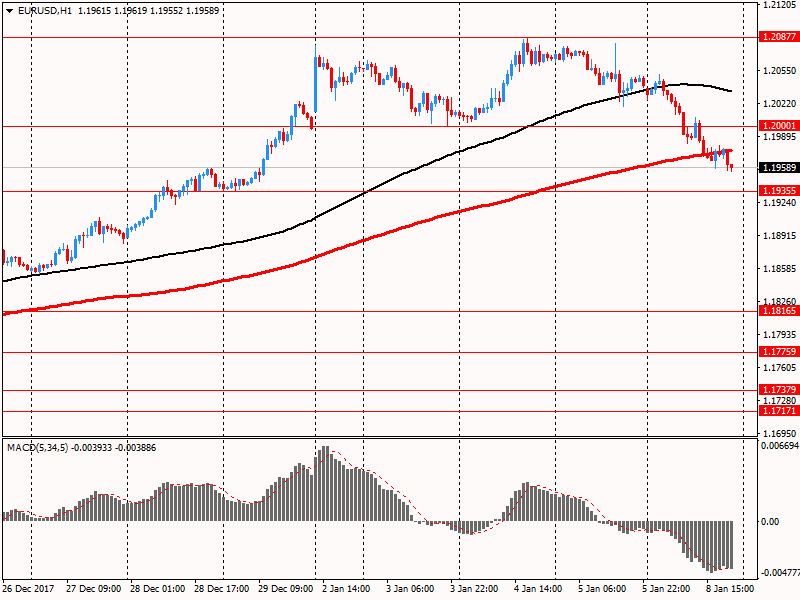800x600 pixels.
Task: Click the 5 Jan 06:00 time axis label
Action: (x=602, y=589)
